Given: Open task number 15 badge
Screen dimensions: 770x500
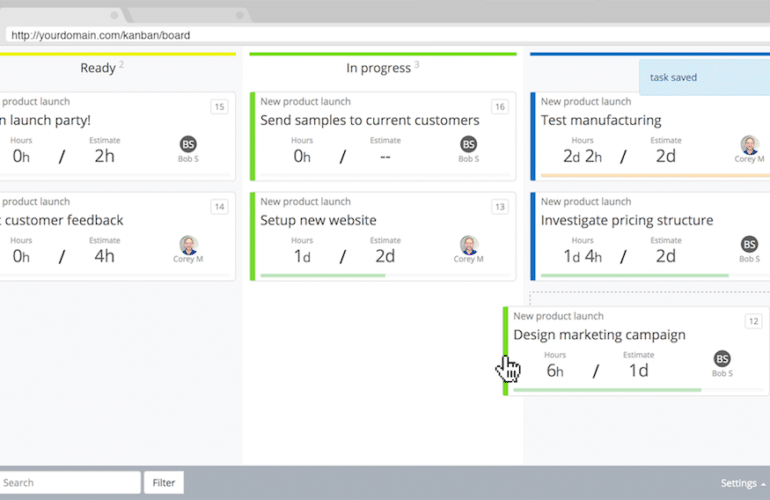Looking at the screenshot, I should click(220, 107).
